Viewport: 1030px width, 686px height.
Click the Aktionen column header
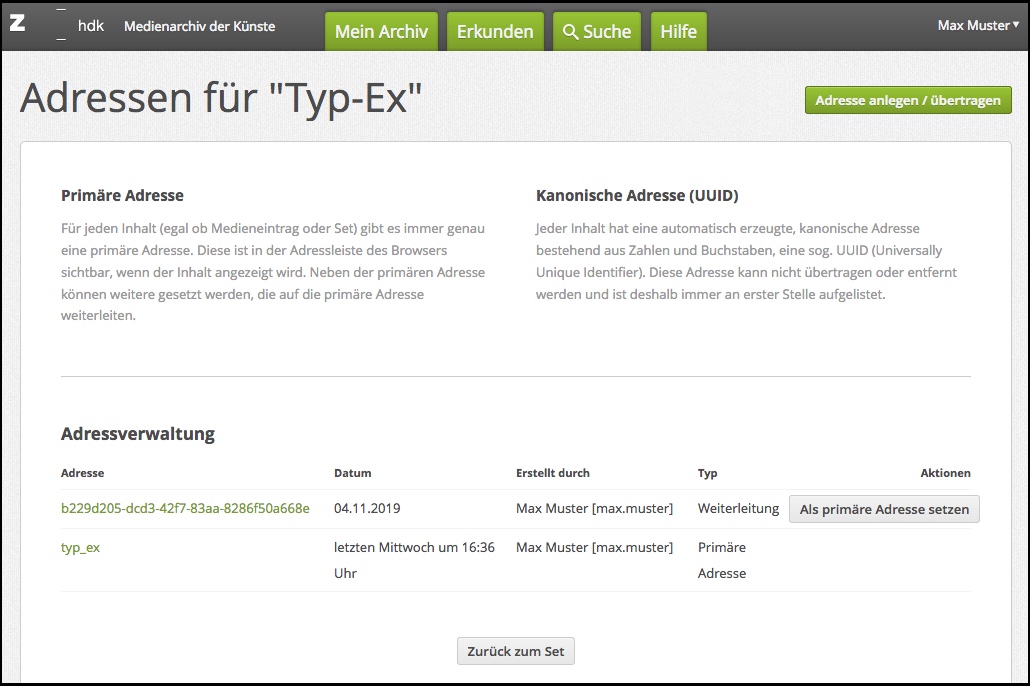[x=945, y=473]
